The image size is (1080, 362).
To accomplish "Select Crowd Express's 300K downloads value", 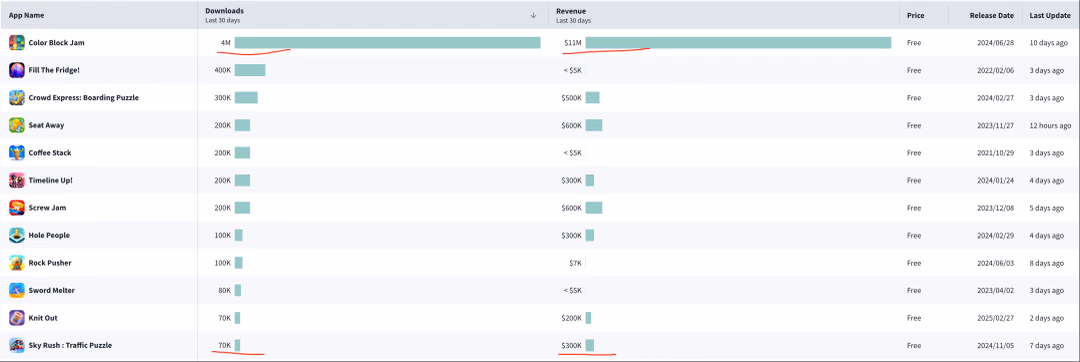I will pos(222,98).
